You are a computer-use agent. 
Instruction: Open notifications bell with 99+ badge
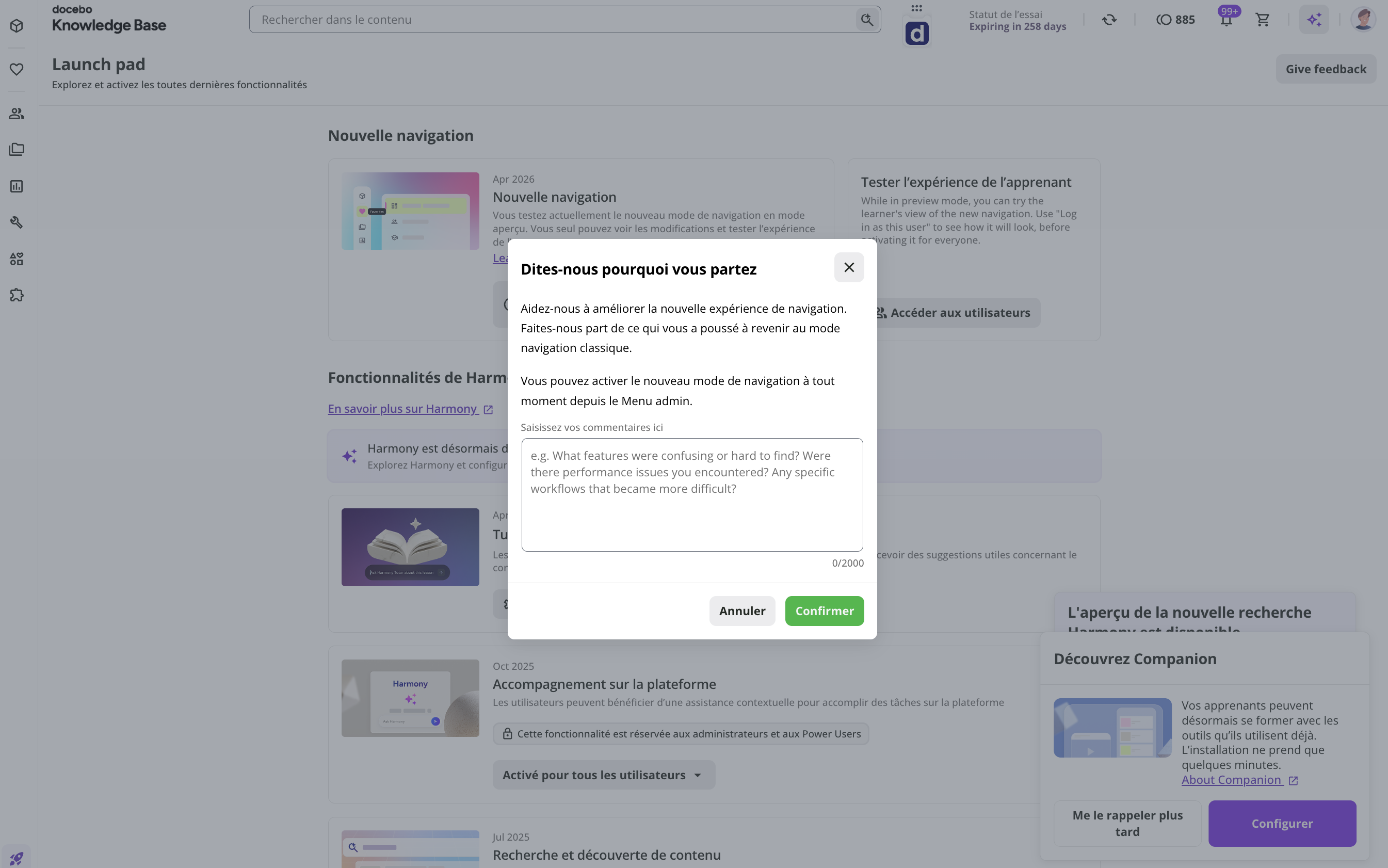pos(1226,20)
